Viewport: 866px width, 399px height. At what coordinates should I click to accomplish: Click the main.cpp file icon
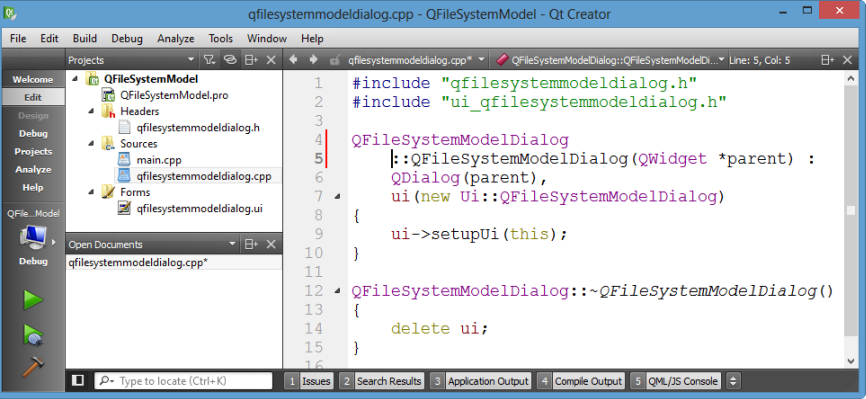pyautogui.click(x=125, y=160)
